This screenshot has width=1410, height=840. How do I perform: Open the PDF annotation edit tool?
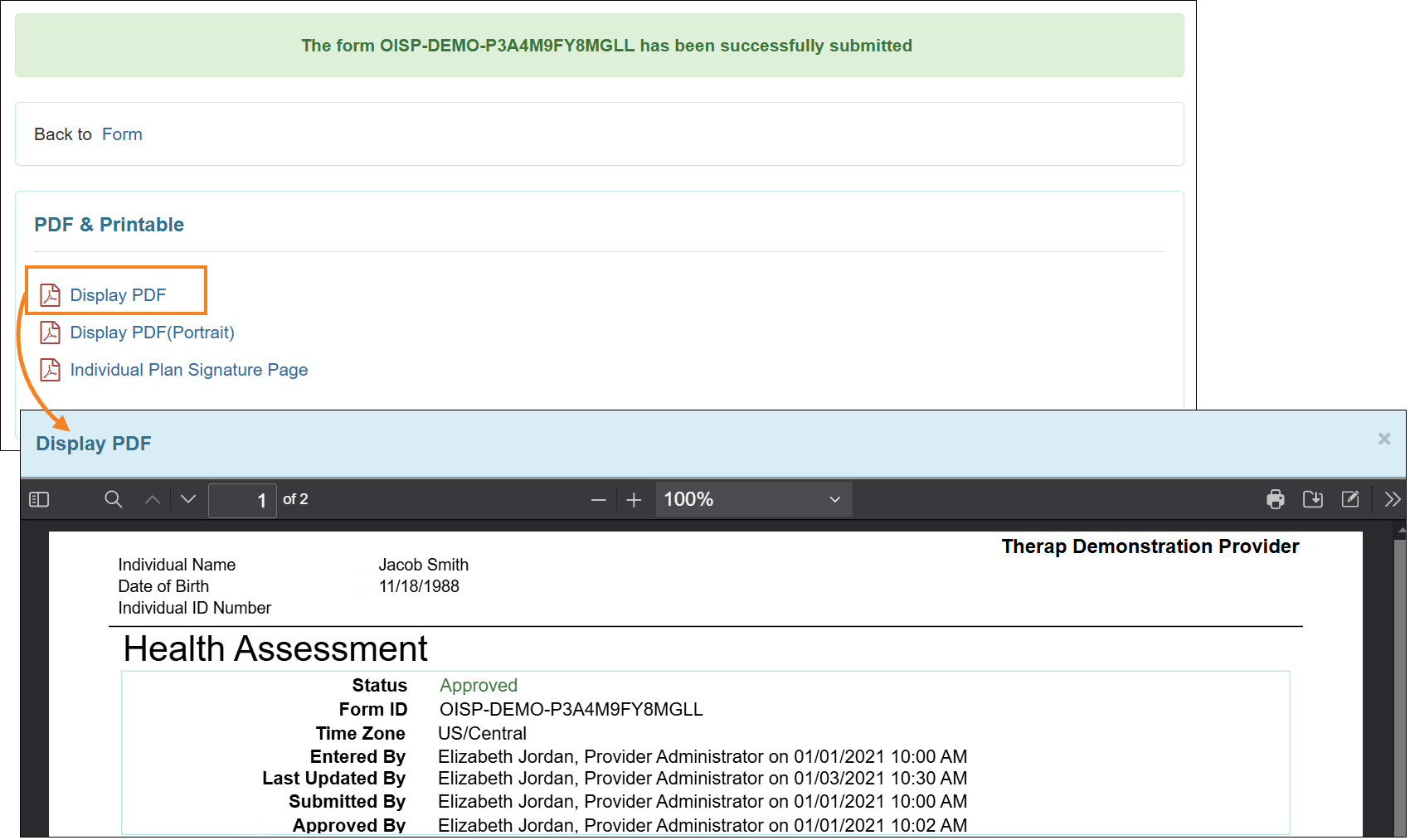point(1350,499)
